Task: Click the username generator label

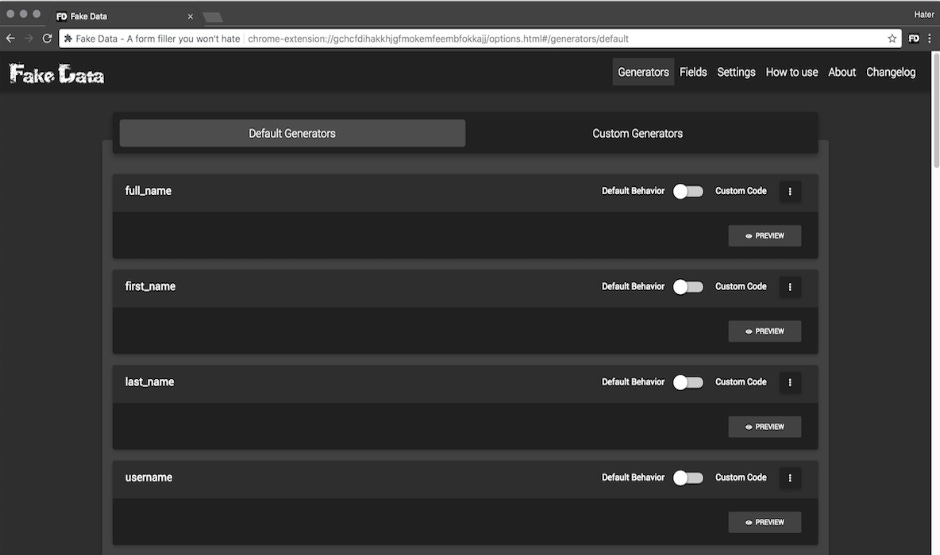Action: click(x=149, y=477)
